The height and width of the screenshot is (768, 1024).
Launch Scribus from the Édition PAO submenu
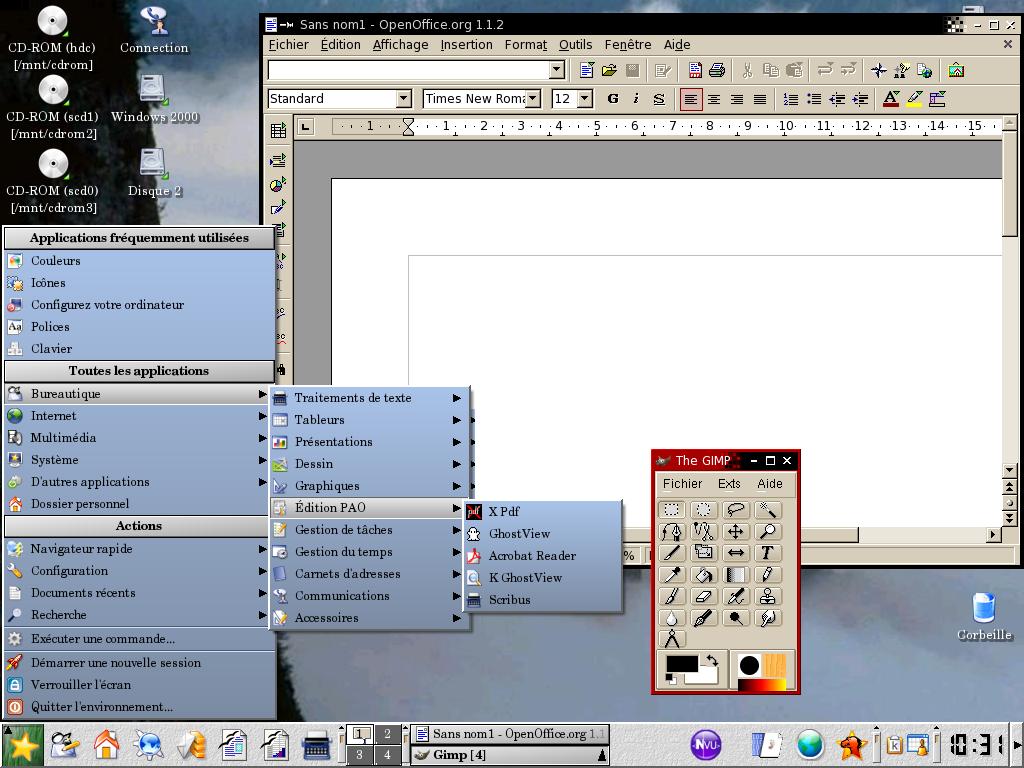542,600
